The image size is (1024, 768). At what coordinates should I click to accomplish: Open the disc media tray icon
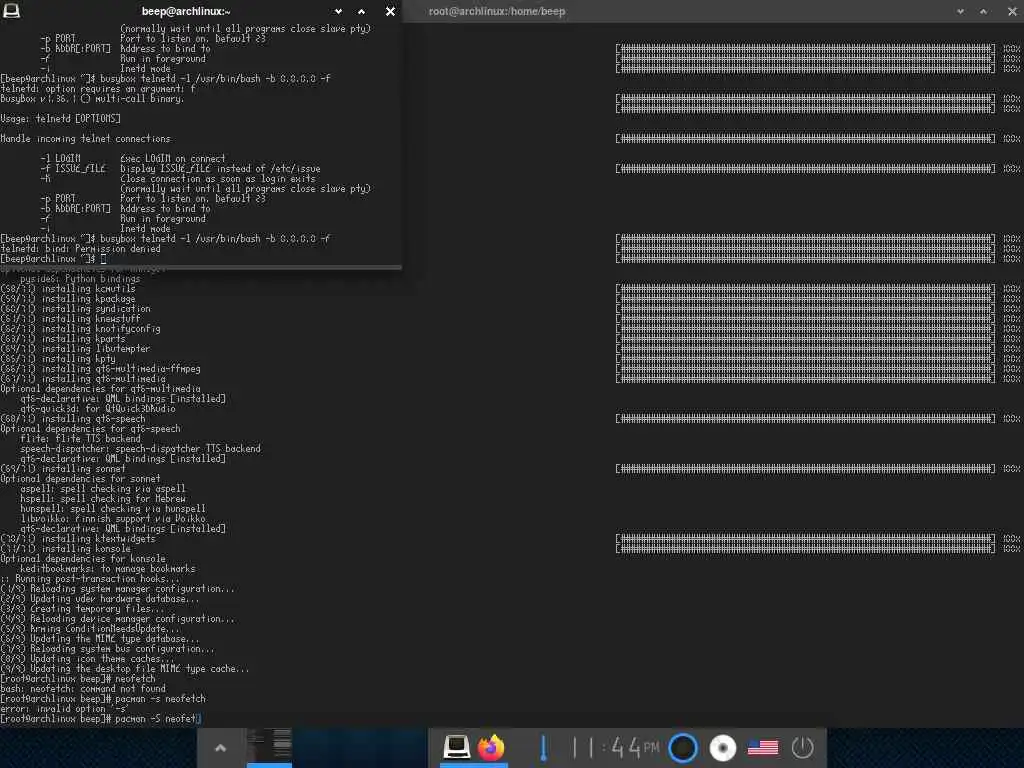point(722,748)
